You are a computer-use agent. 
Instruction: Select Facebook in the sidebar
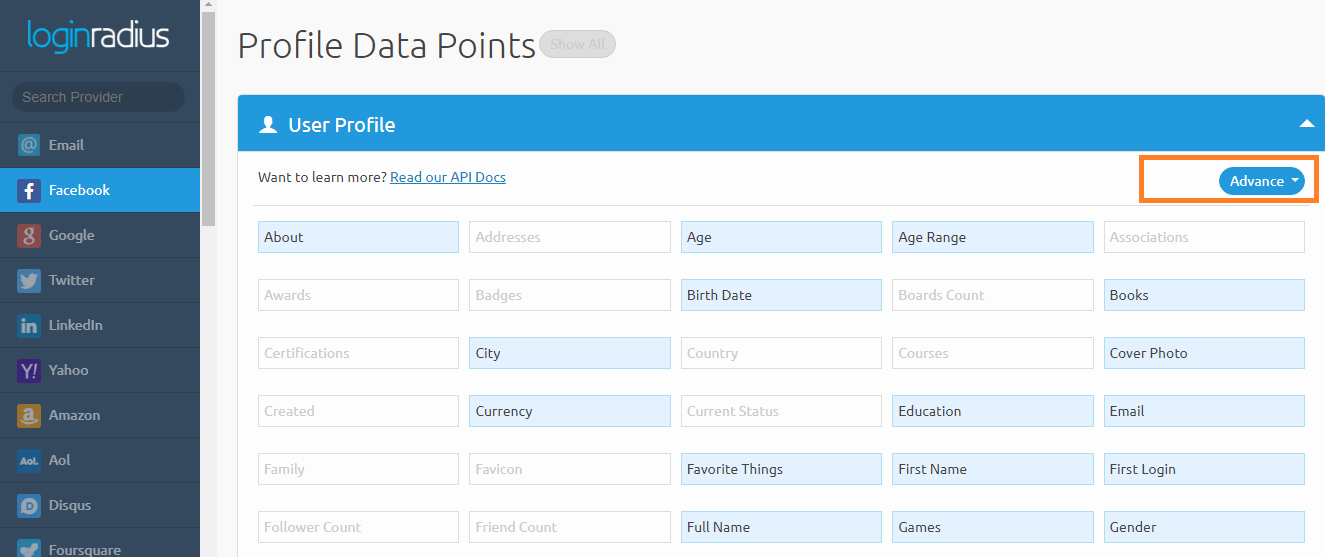(100, 190)
